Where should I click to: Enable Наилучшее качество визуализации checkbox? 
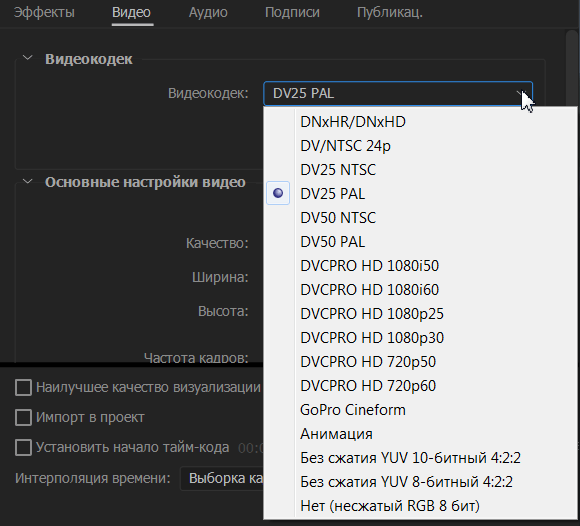[x=23, y=388]
